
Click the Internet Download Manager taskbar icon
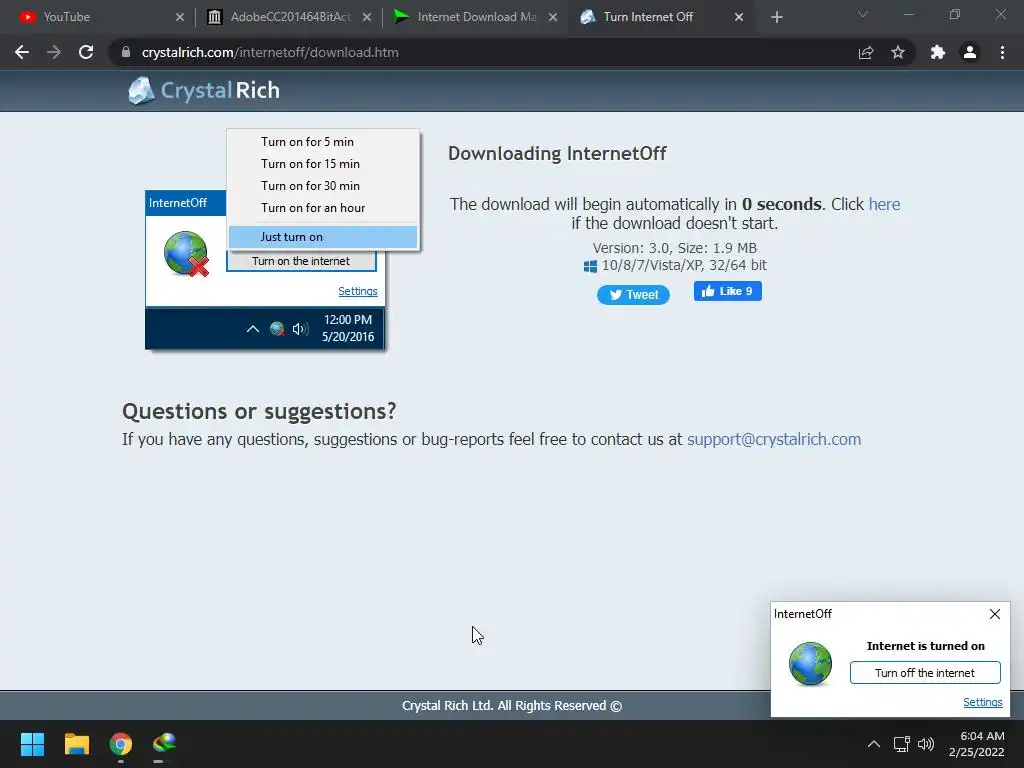coord(164,744)
